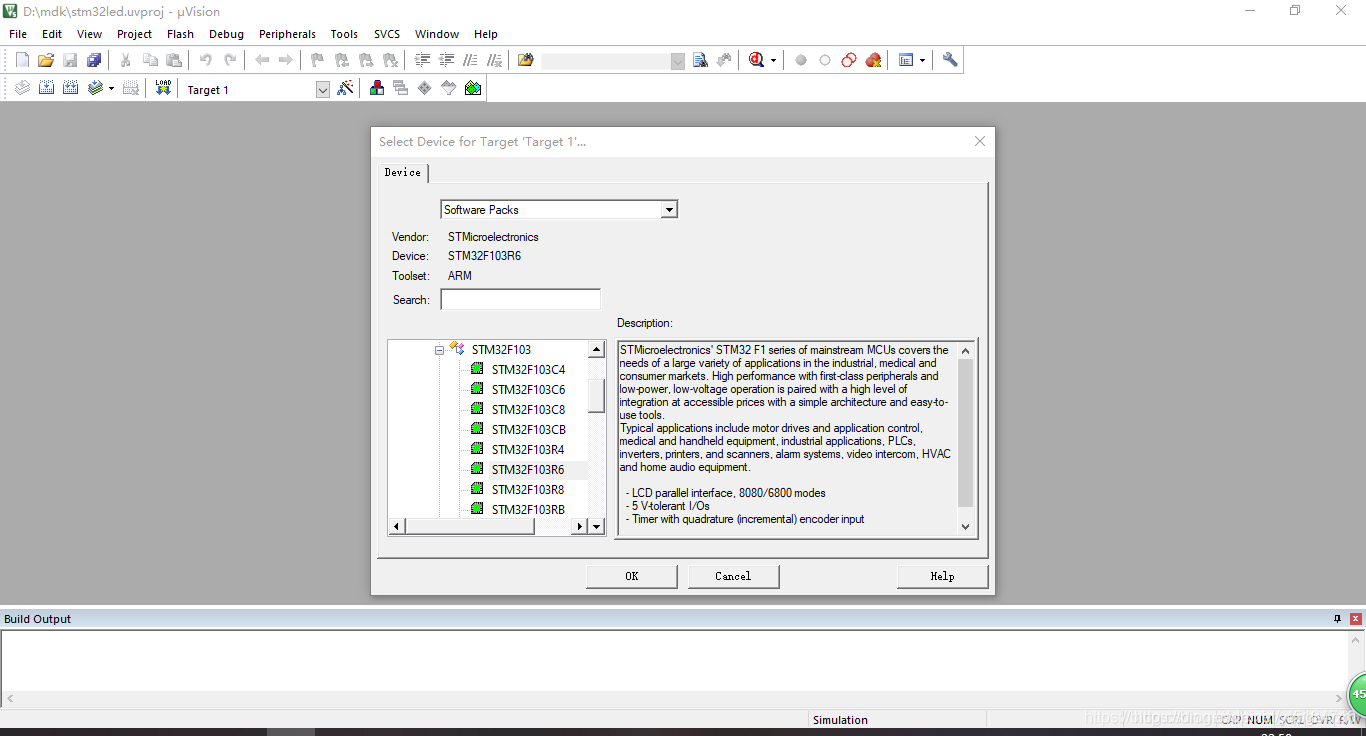Confirm device selection with OK

click(632, 576)
